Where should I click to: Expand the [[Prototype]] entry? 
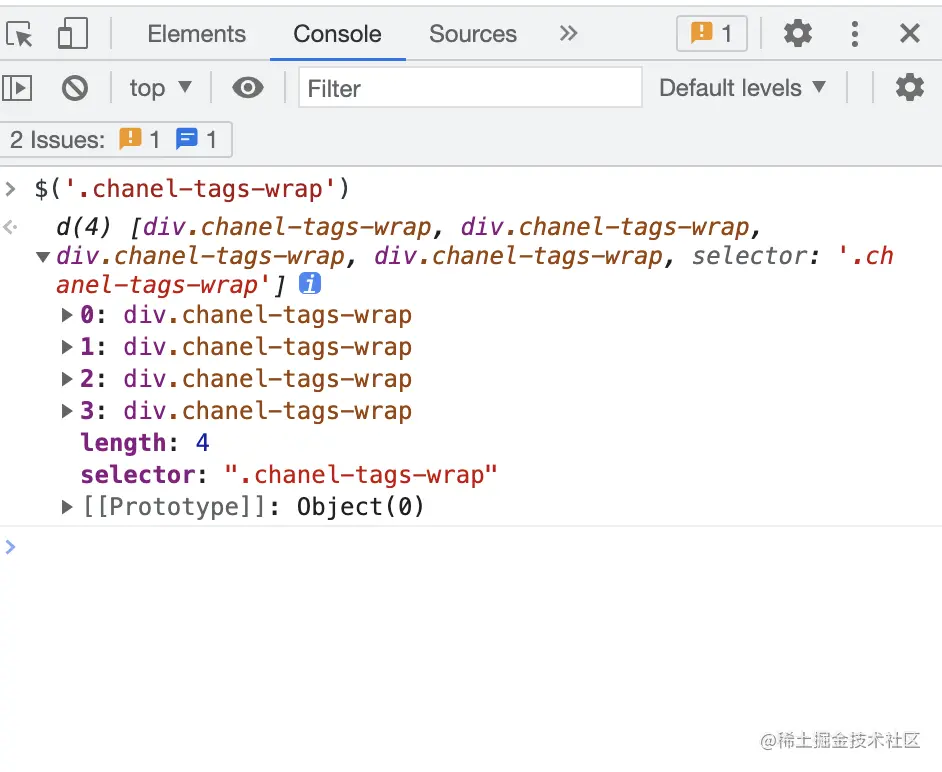pyautogui.click(x=67, y=507)
